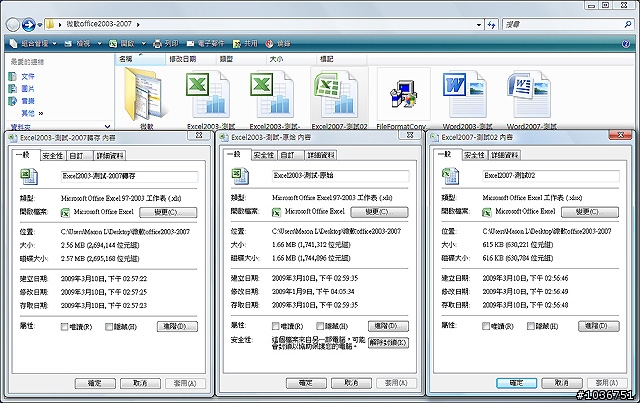Image resolution: width=640 pixels, height=403 pixels.
Task: Click the search box in Explorer
Action: (568, 24)
